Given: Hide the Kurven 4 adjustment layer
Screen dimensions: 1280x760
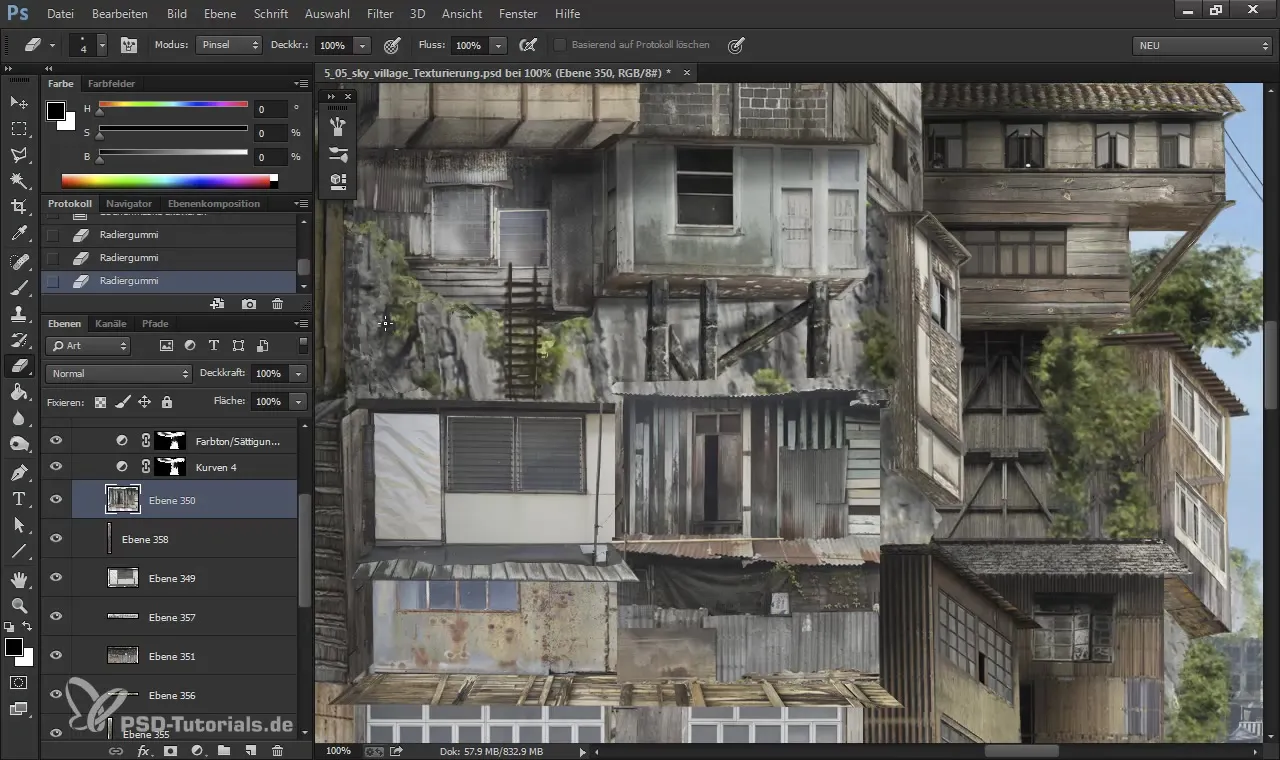Looking at the screenshot, I should tap(56, 466).
